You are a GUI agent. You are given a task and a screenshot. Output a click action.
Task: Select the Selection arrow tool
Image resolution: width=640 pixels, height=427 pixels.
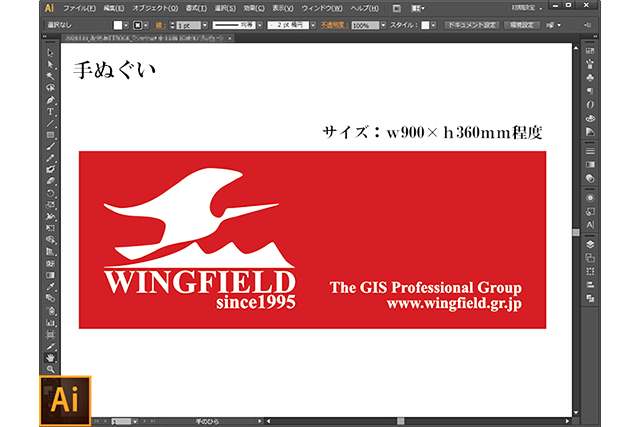(50, 53)
